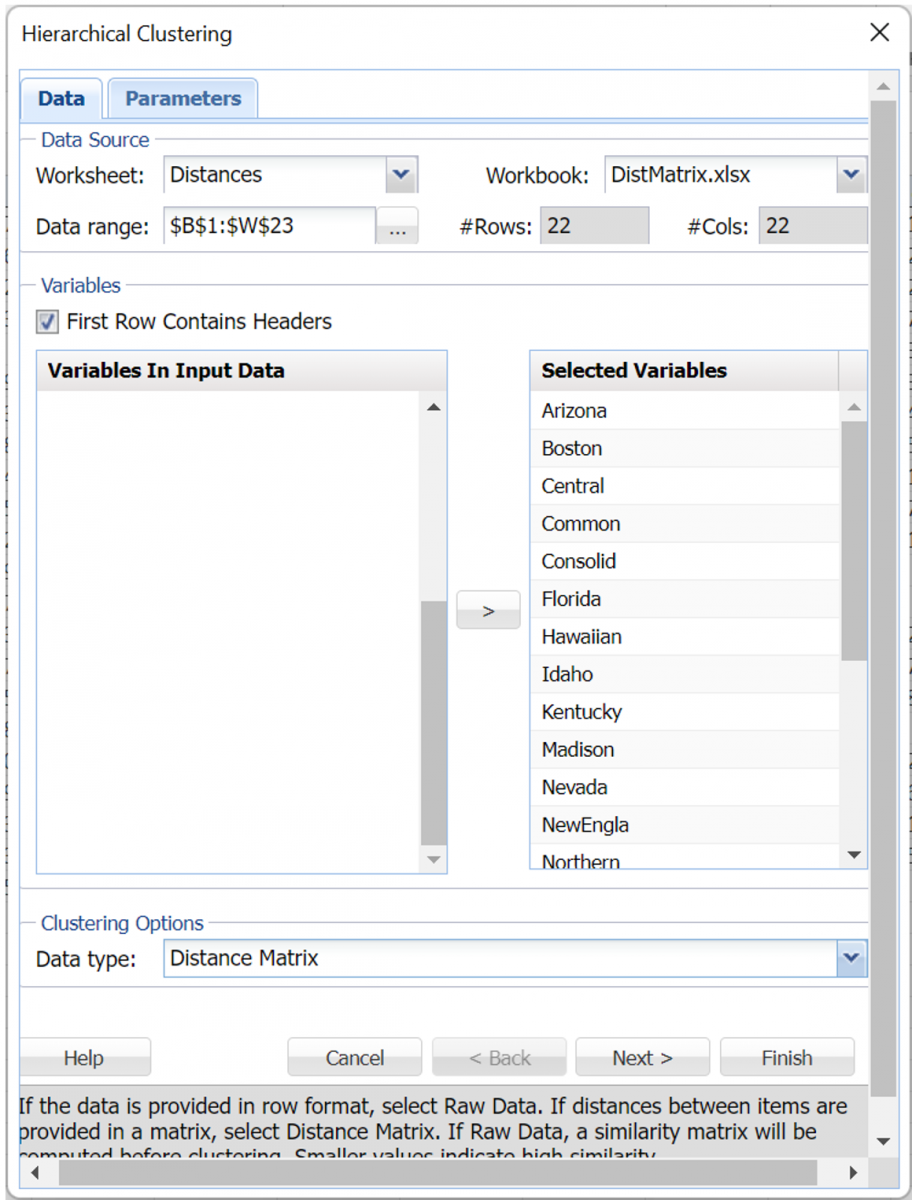Open the Worksheet dropdown arrow
Viewport: 912px width, 1200px height.
coord(401,174)
